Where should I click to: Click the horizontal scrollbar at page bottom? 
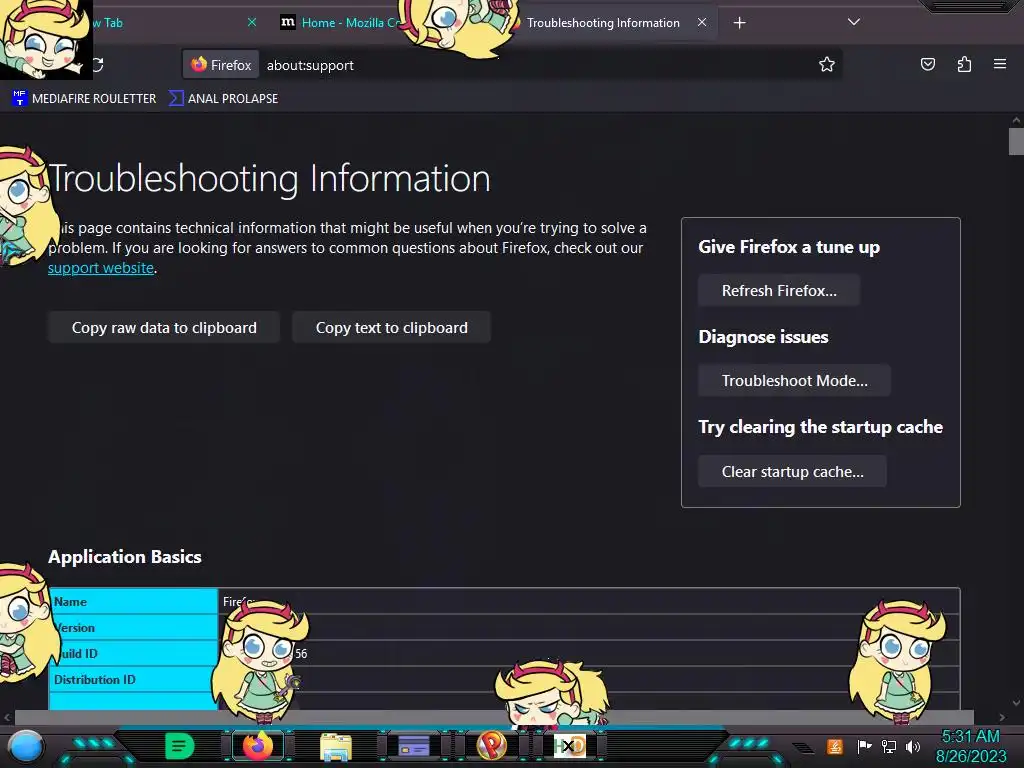click(x=494, y=717)
